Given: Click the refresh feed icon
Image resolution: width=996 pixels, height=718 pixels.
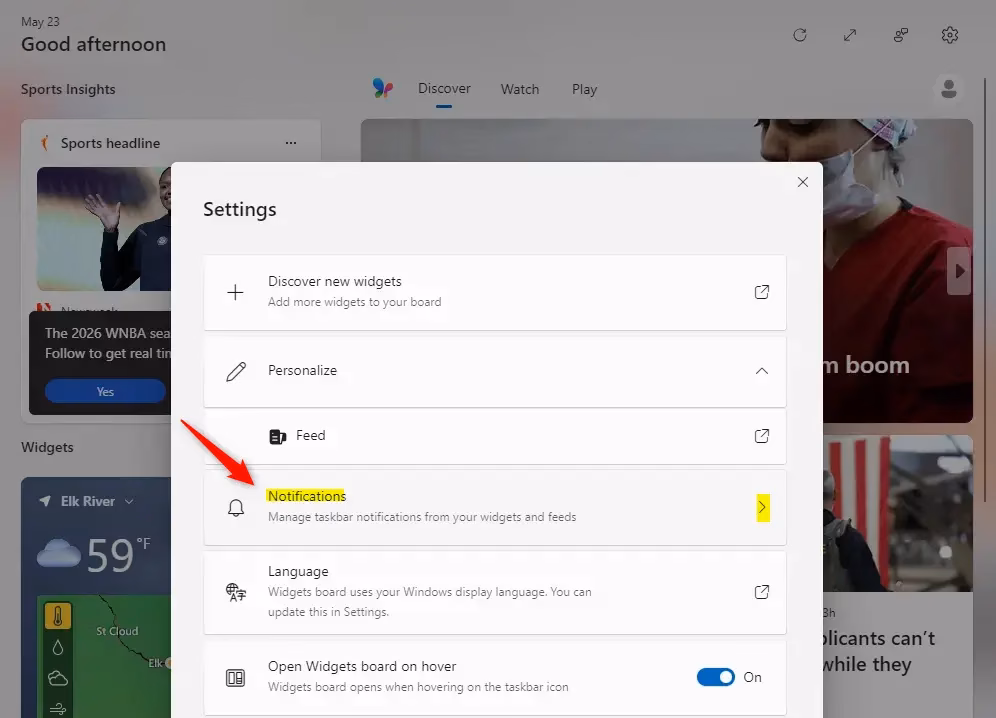Looking at the screenshot, I should click(800, 35).
